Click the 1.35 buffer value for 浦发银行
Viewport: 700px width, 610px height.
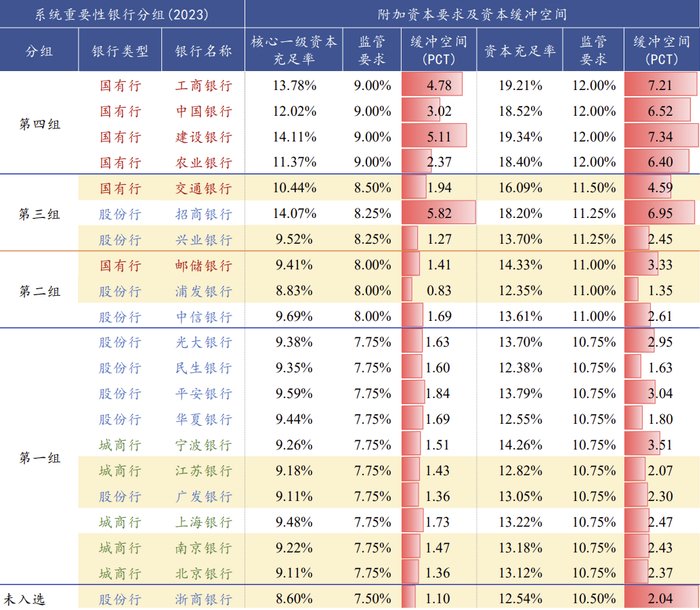[660, 291]
